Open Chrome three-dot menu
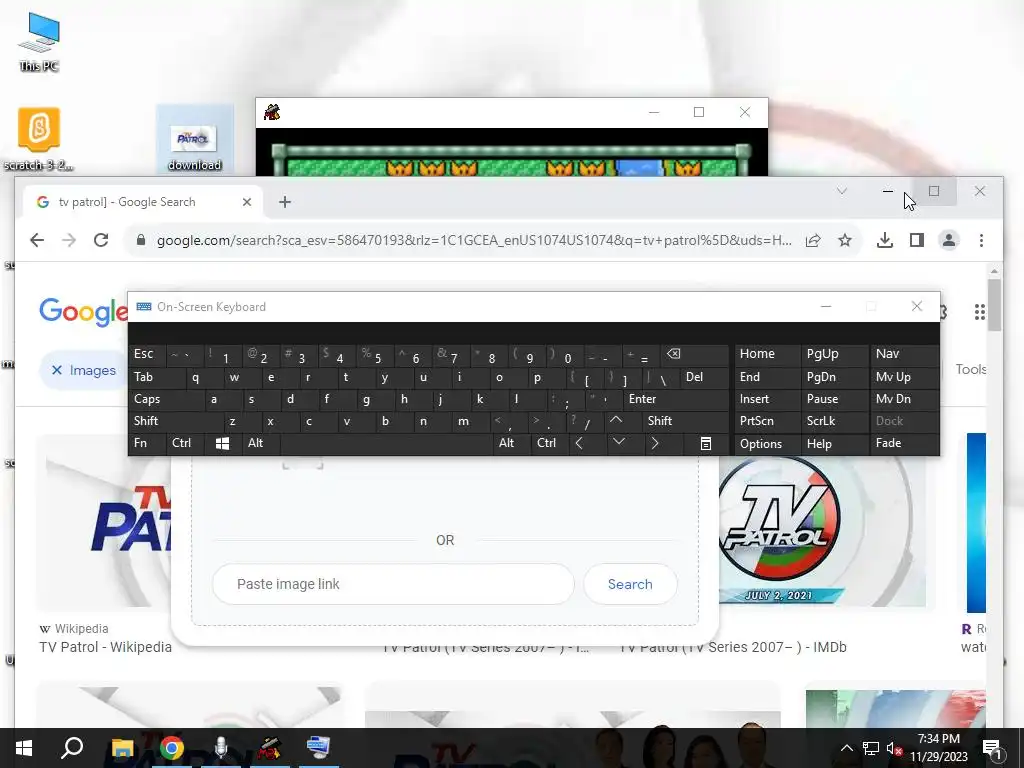 (x=982, y=240)
